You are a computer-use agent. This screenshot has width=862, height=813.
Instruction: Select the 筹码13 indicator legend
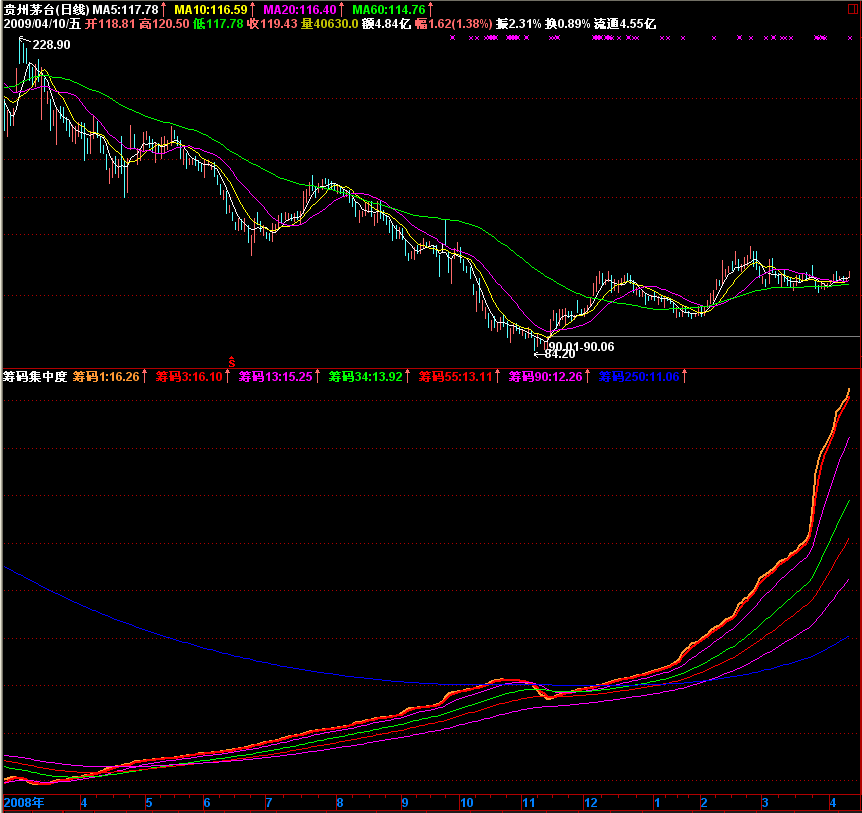tap(276, 377)
